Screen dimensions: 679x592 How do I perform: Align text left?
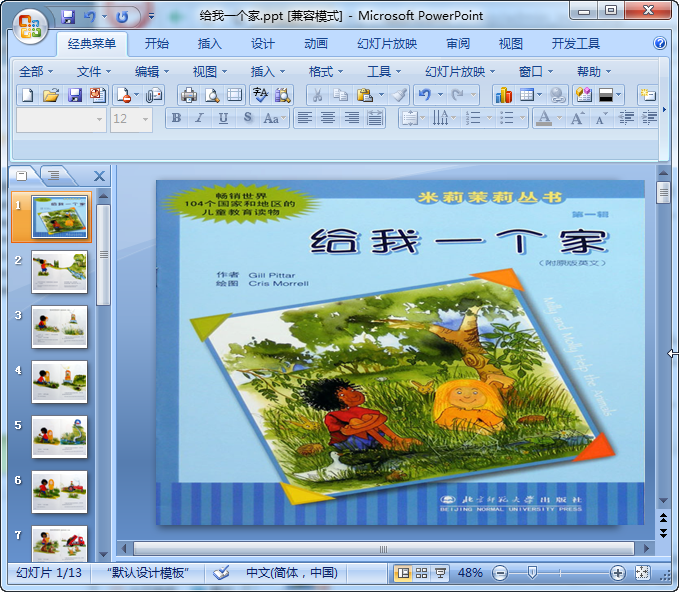pyautogui.click(x=304, y=118)
